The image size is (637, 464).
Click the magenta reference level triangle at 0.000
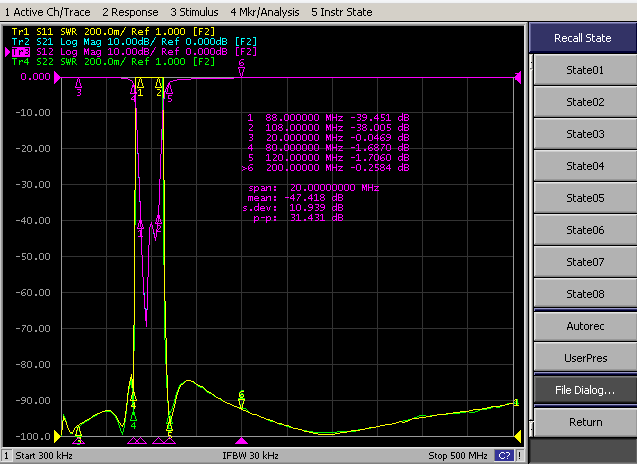(x=57, y=77)
